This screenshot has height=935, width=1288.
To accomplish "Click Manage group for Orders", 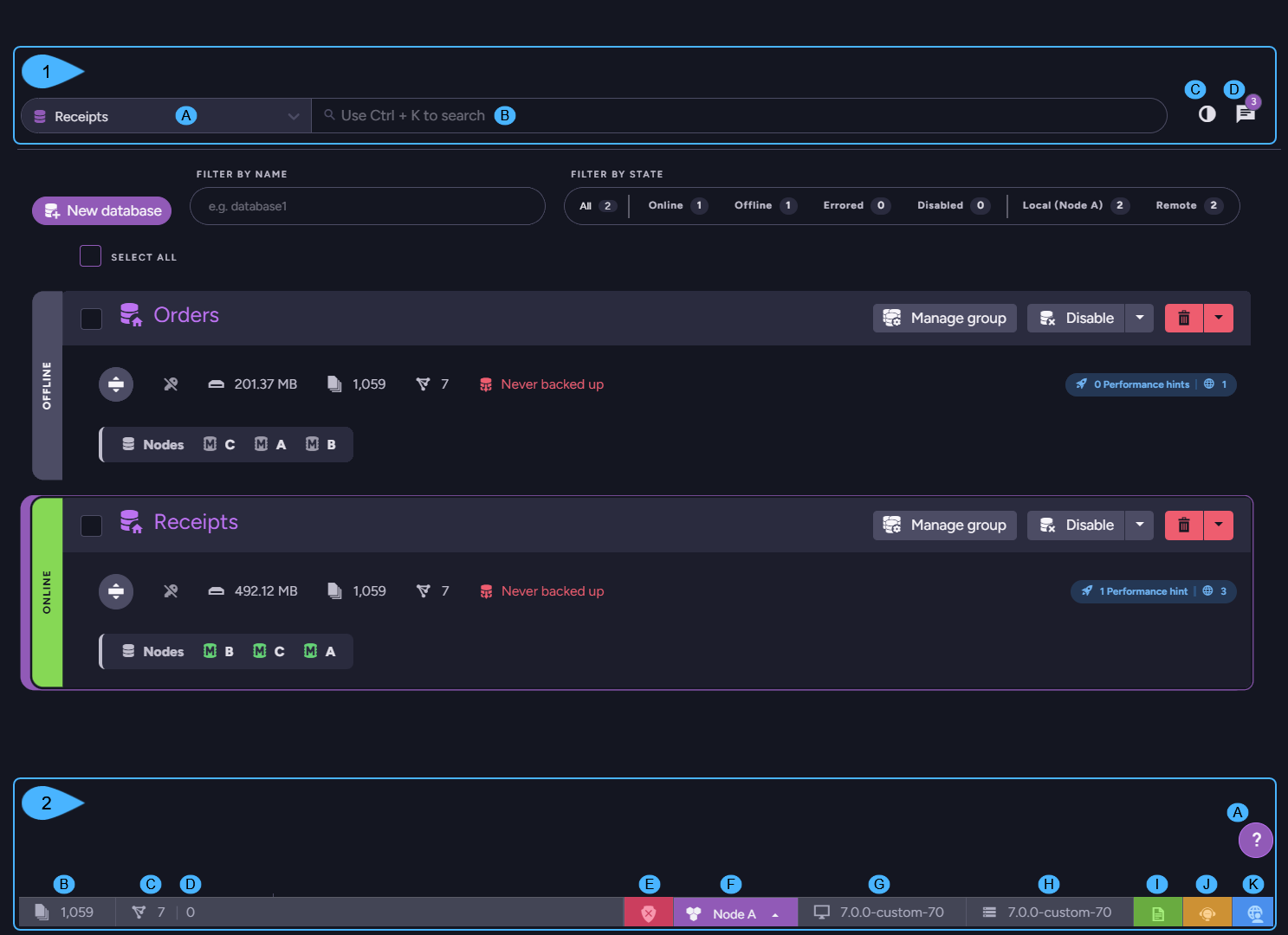I will point(945,318).
